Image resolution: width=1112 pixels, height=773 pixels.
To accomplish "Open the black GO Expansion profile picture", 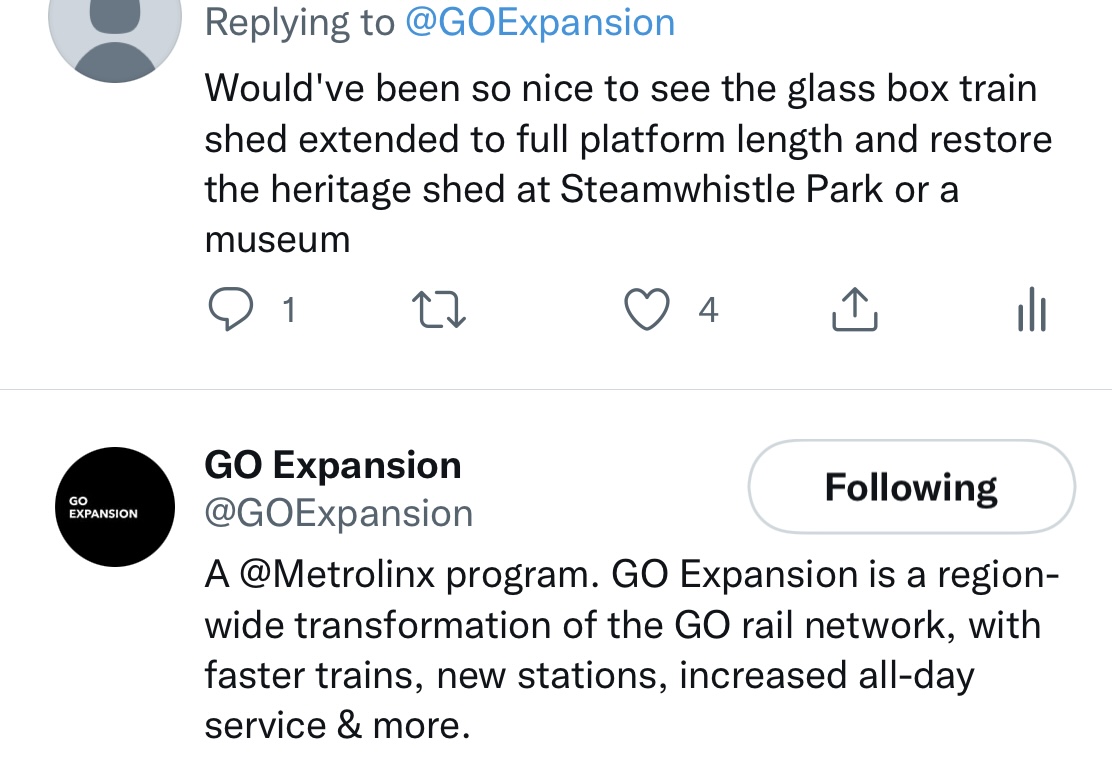I will 115,507.
